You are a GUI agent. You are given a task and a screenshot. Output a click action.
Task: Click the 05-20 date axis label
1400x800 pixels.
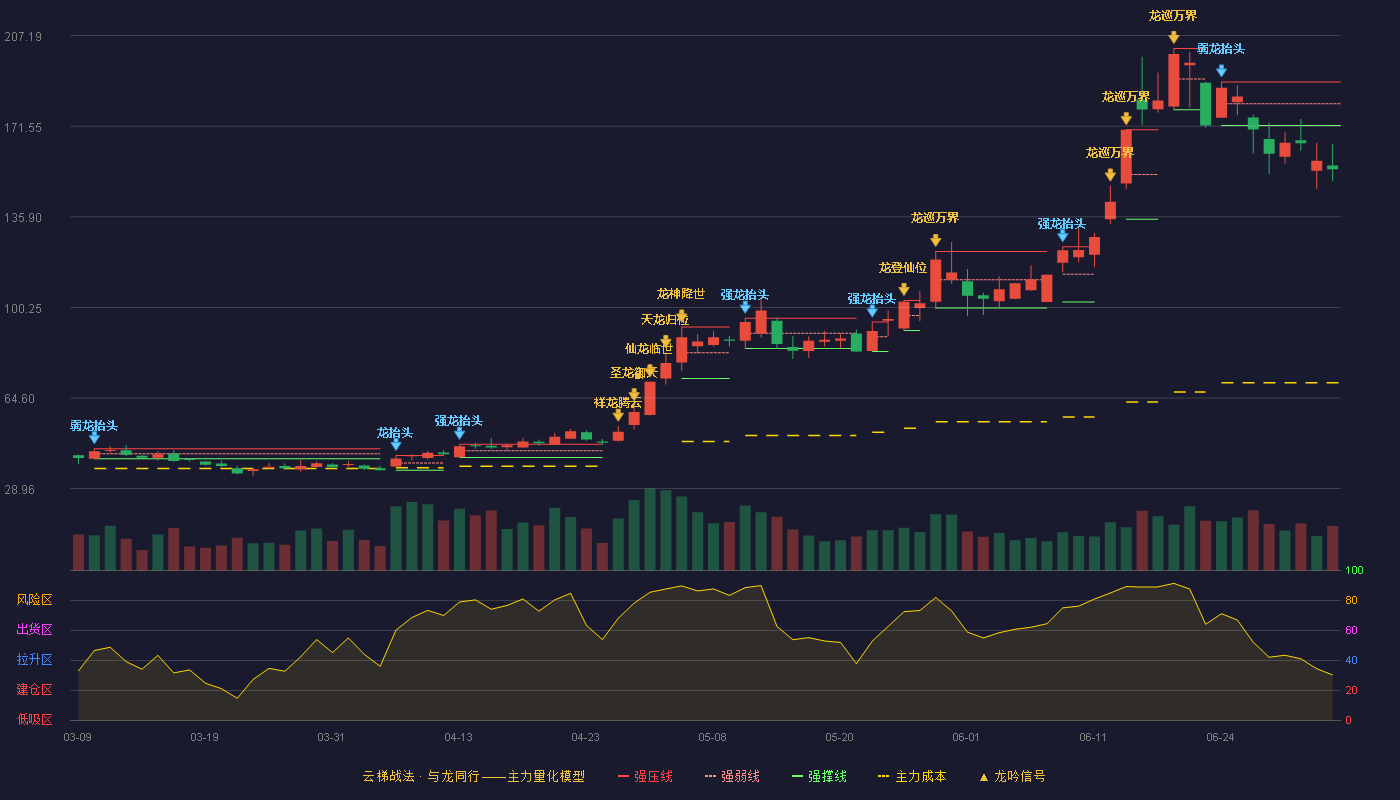[x=840, y=737]
